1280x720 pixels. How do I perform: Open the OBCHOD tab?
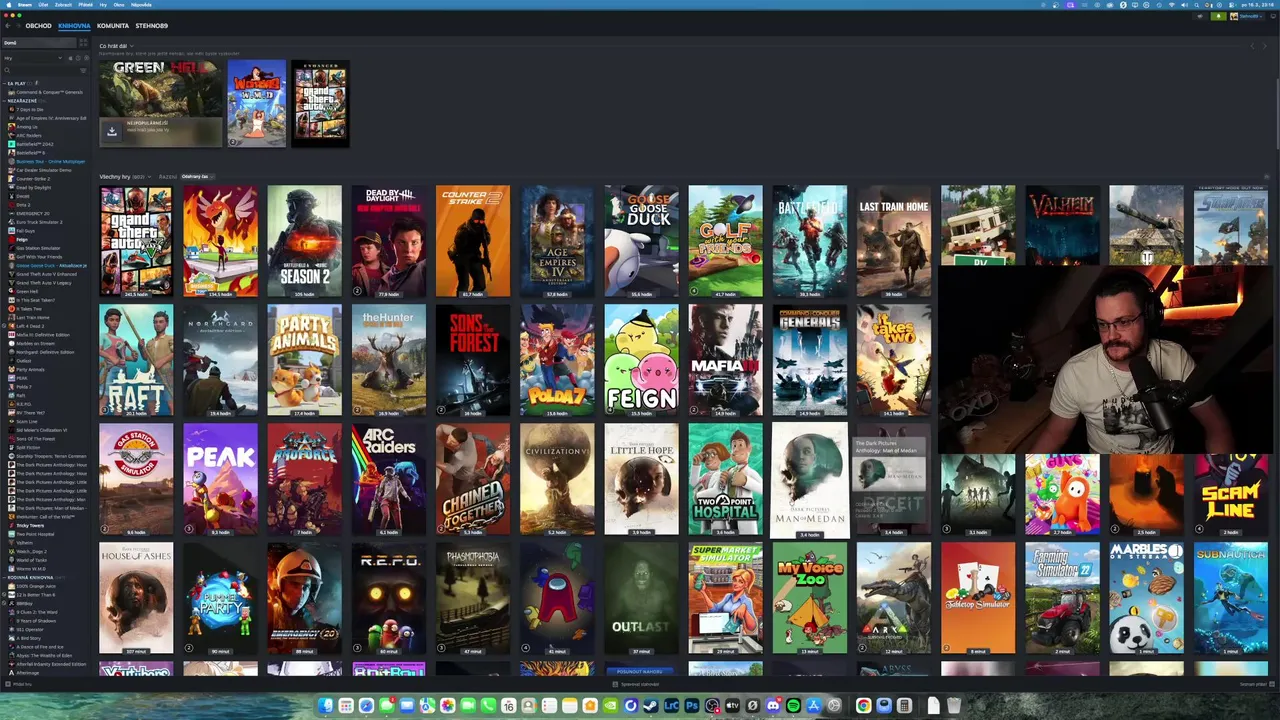38,26
